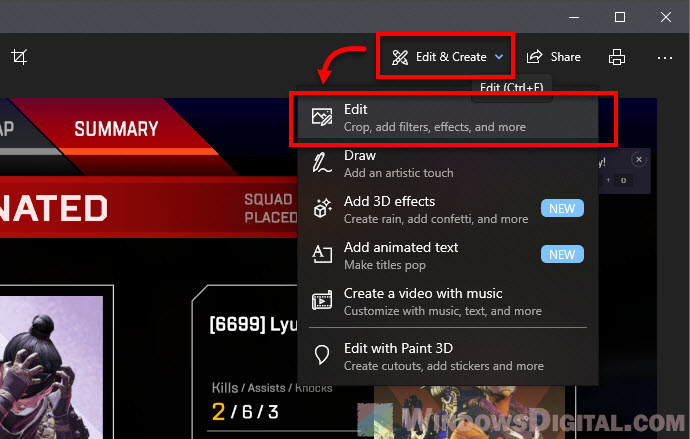Screen dimensions: 690x439
Task: Click the "[6699] Lyu" player name
Action: tap(253, 325)
